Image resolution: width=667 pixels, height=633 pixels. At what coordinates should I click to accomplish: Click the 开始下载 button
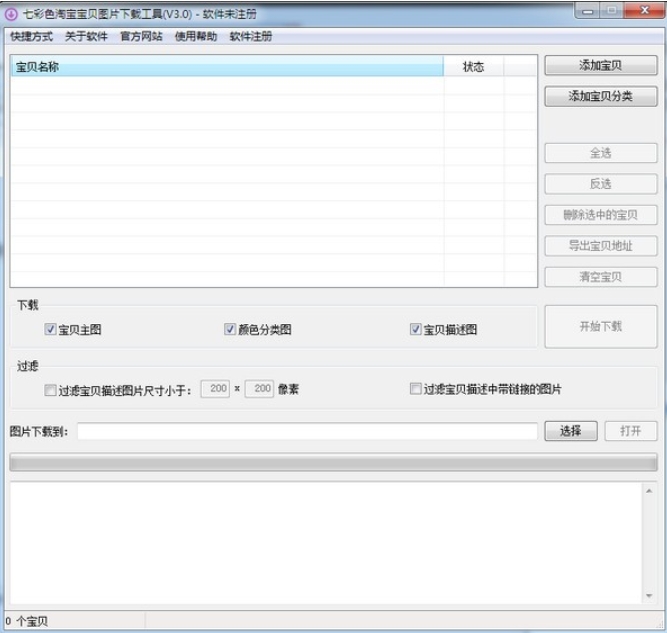click(601, 327)
